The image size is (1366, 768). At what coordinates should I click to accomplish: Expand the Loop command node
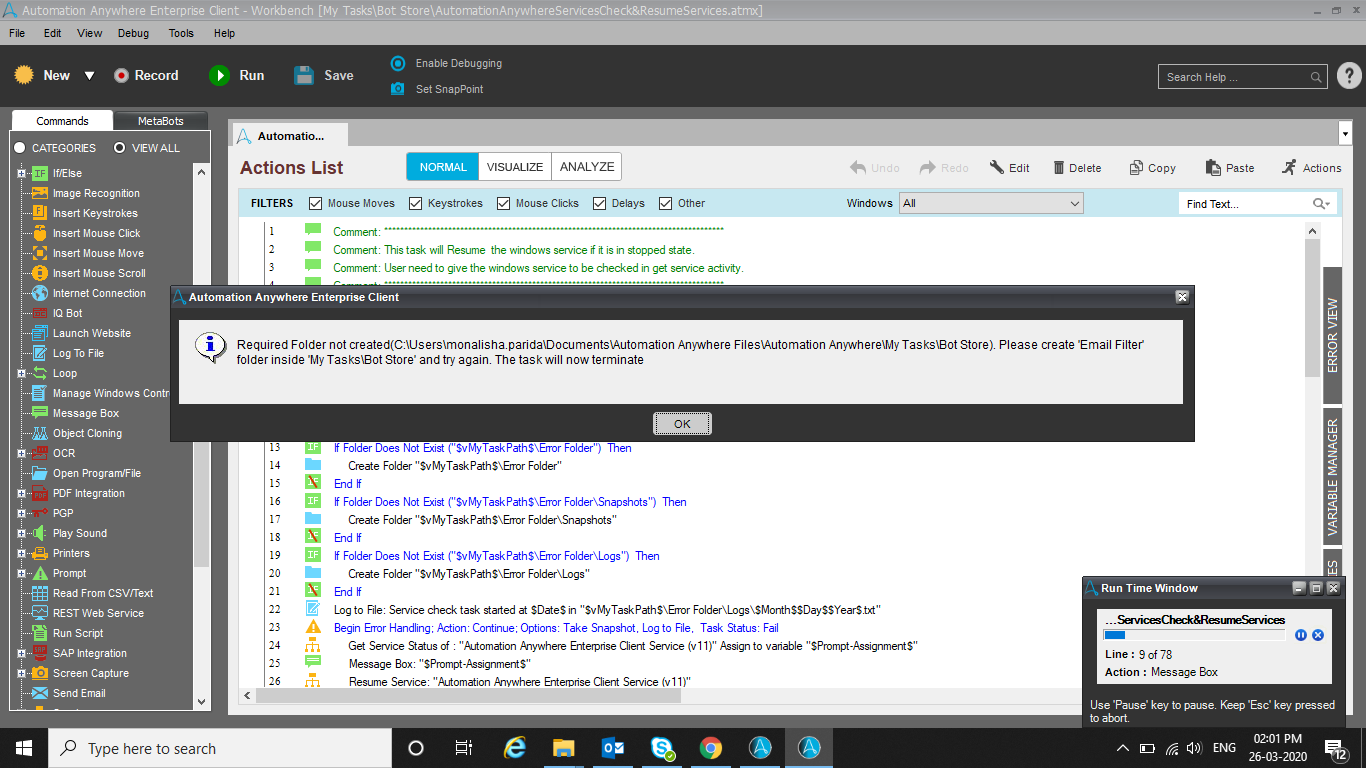pos(22,373)
